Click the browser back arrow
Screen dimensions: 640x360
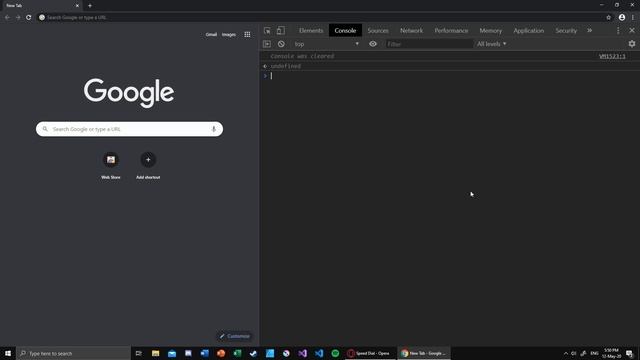click(7, 18)
